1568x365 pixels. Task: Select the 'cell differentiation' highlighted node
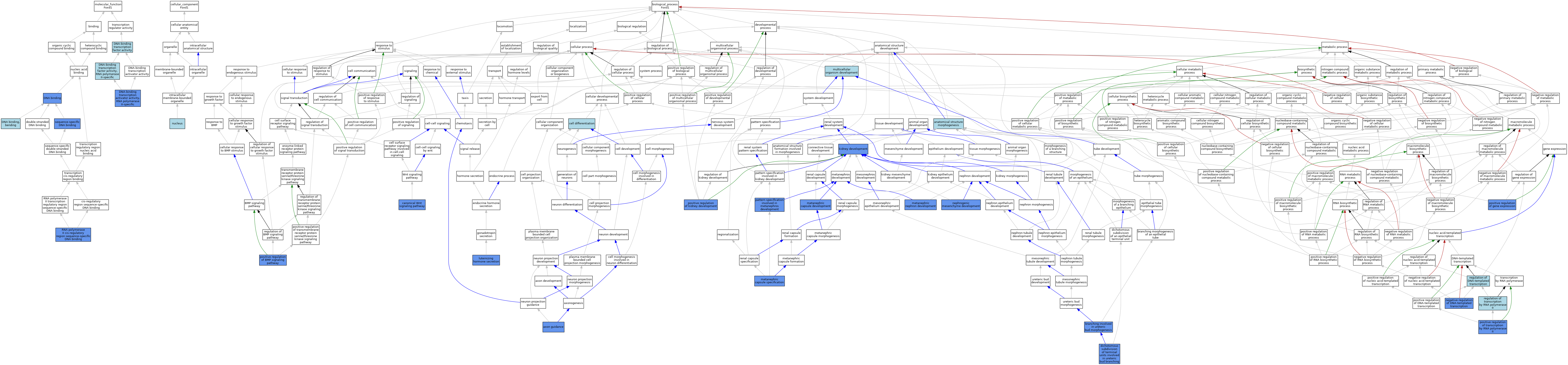(x=581, y=124)
